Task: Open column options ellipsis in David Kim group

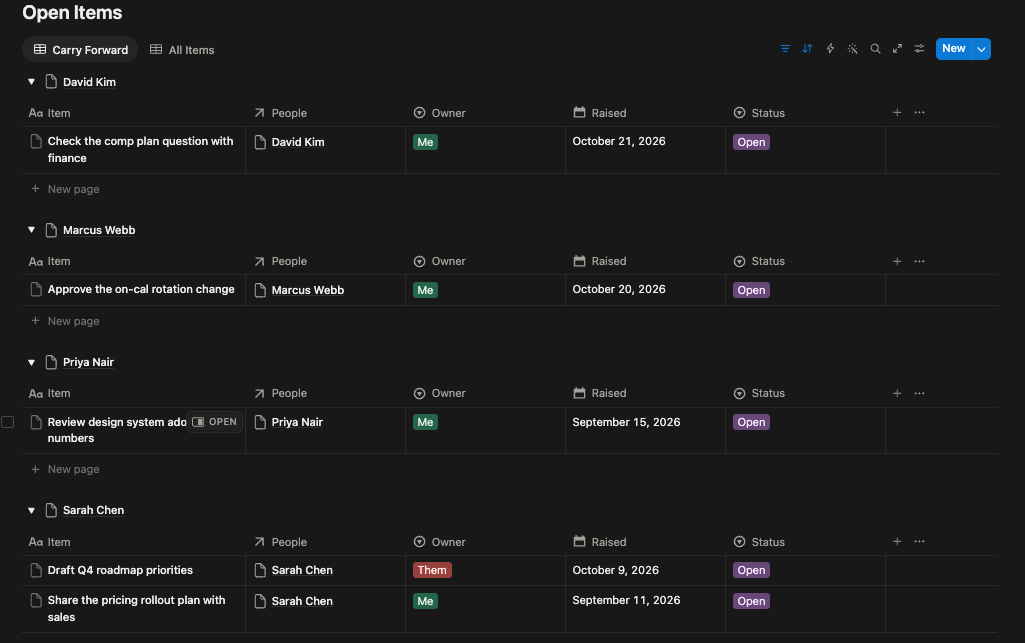Action: click(x=919, y=112)
